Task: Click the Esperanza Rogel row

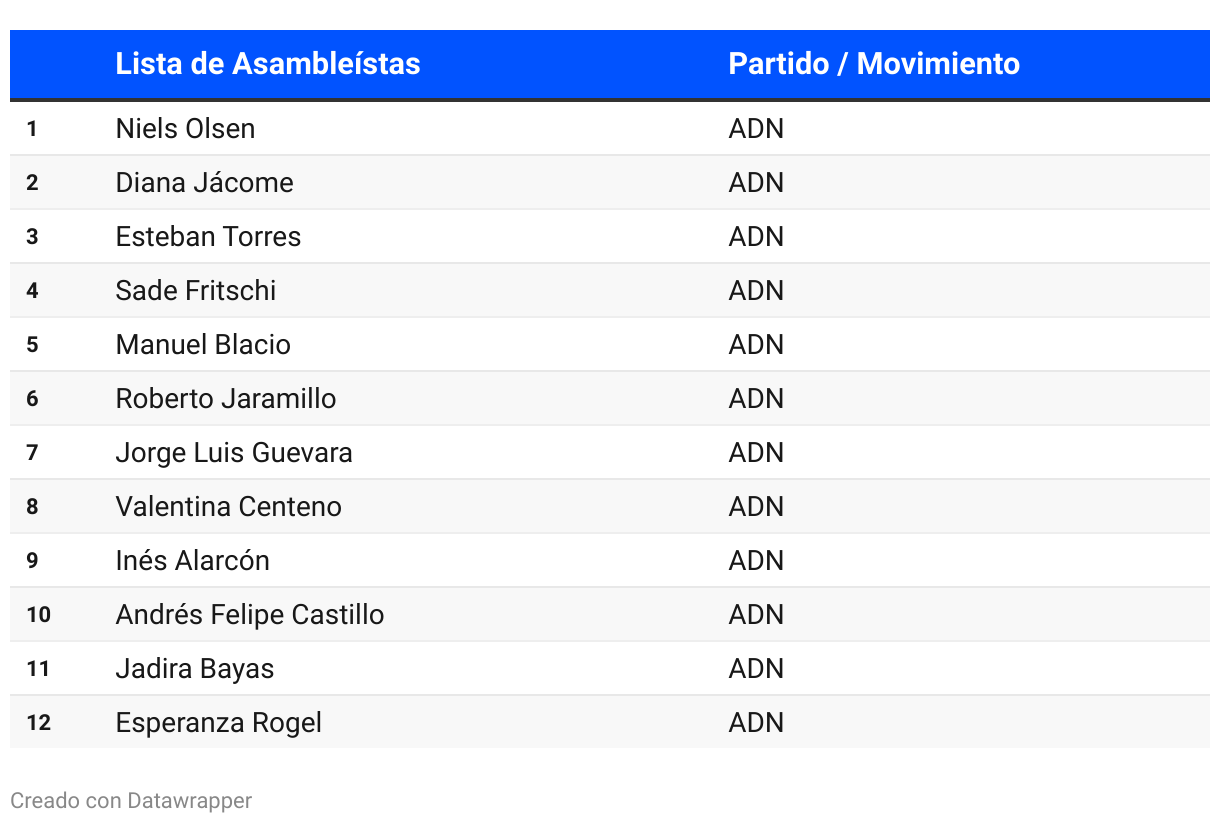Action: [610, 723]
